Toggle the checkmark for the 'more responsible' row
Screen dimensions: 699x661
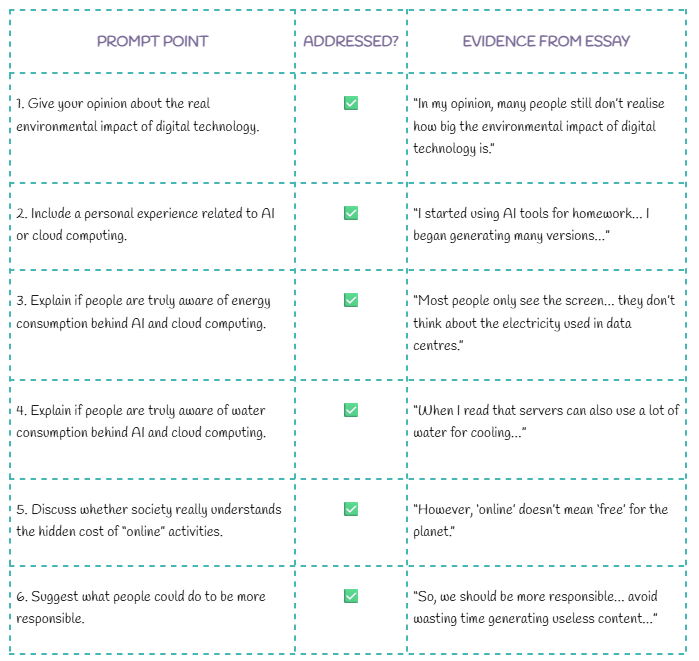pos(351,596)
